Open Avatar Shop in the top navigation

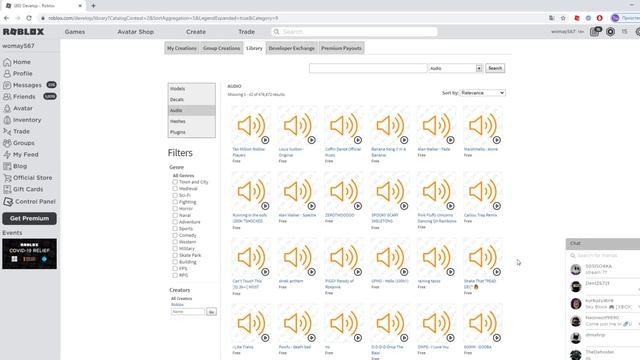pyautogui.click(x=136, y=32)
